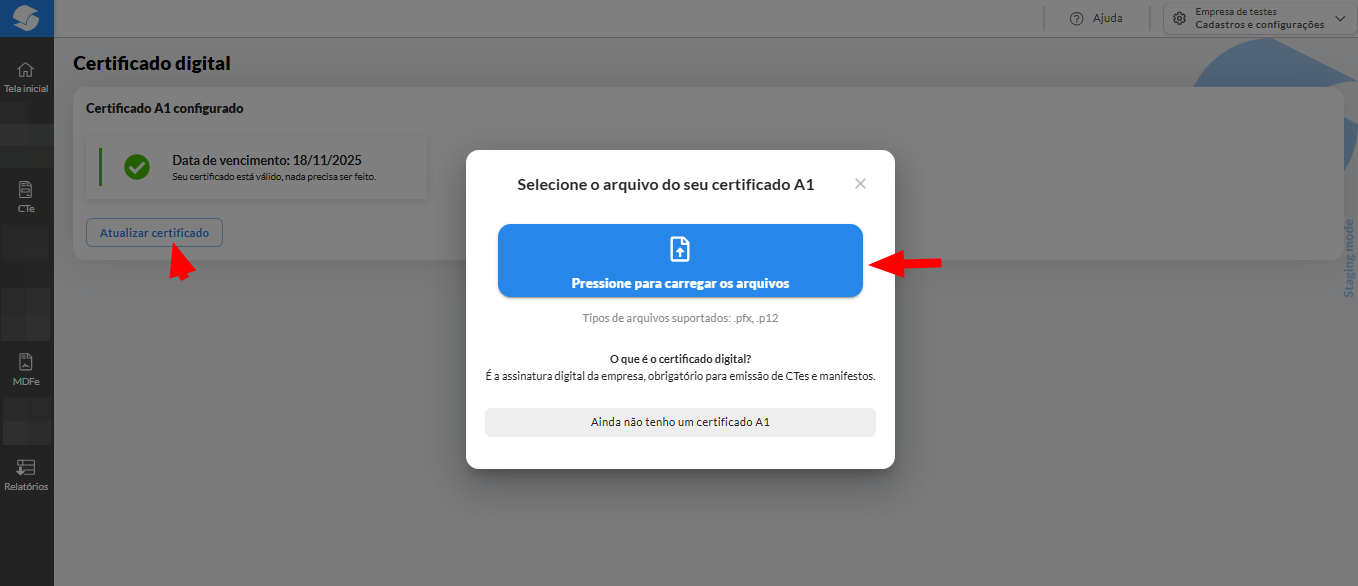
Task: Click the app logo in the top-left corner
Action: tap(26, 18)
